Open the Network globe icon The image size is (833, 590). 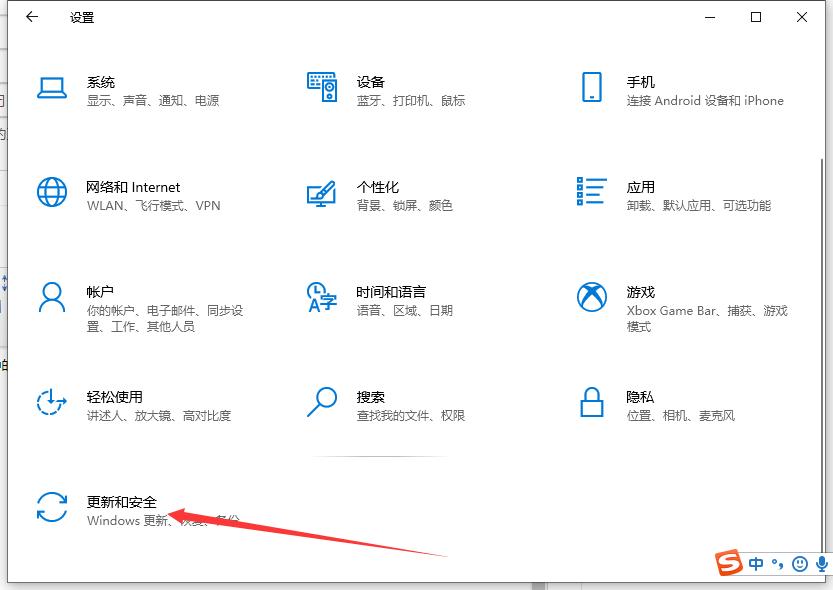(x=52, y=192)
